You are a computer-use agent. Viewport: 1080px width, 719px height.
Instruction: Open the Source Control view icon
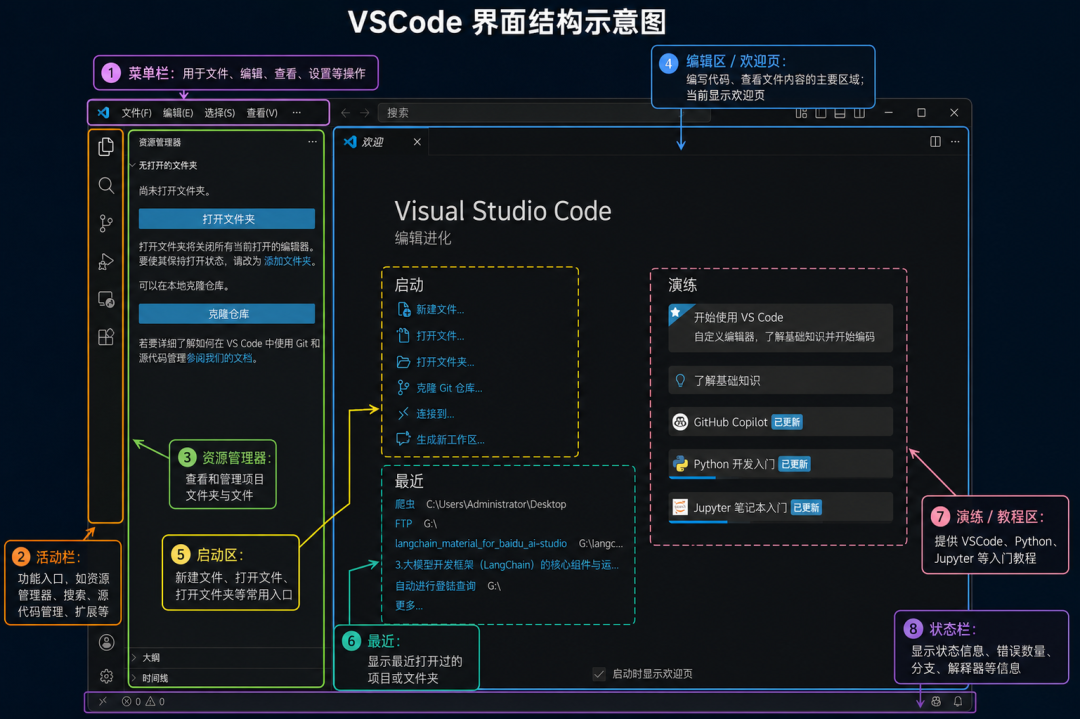point(106,223)
